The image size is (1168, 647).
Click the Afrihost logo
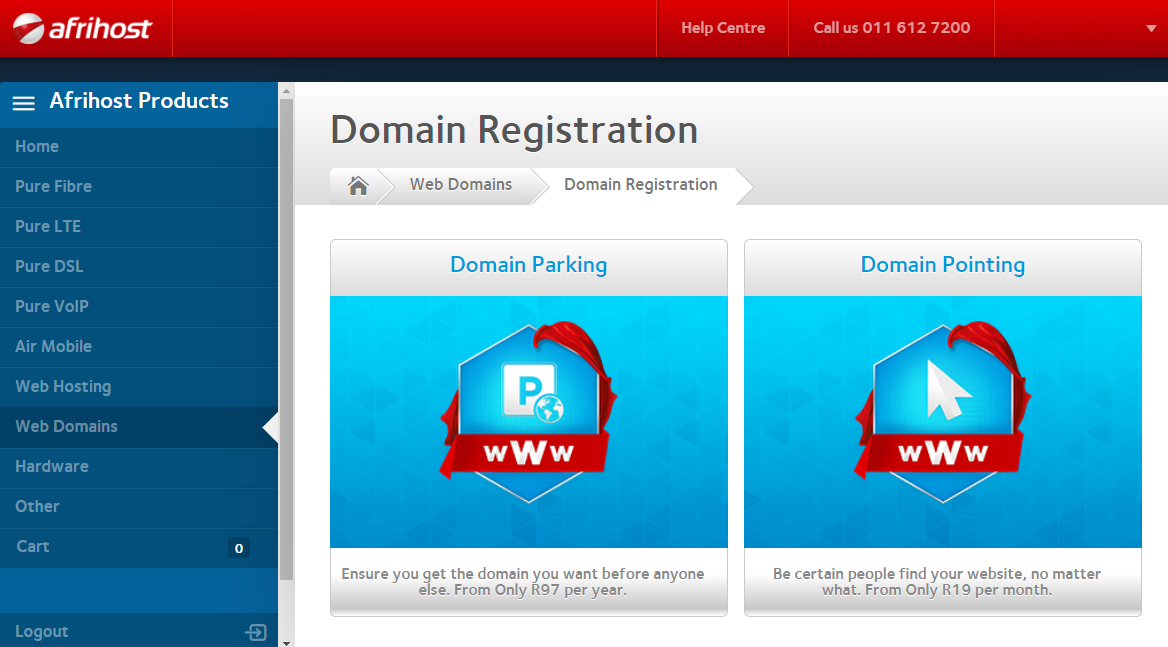83,28
